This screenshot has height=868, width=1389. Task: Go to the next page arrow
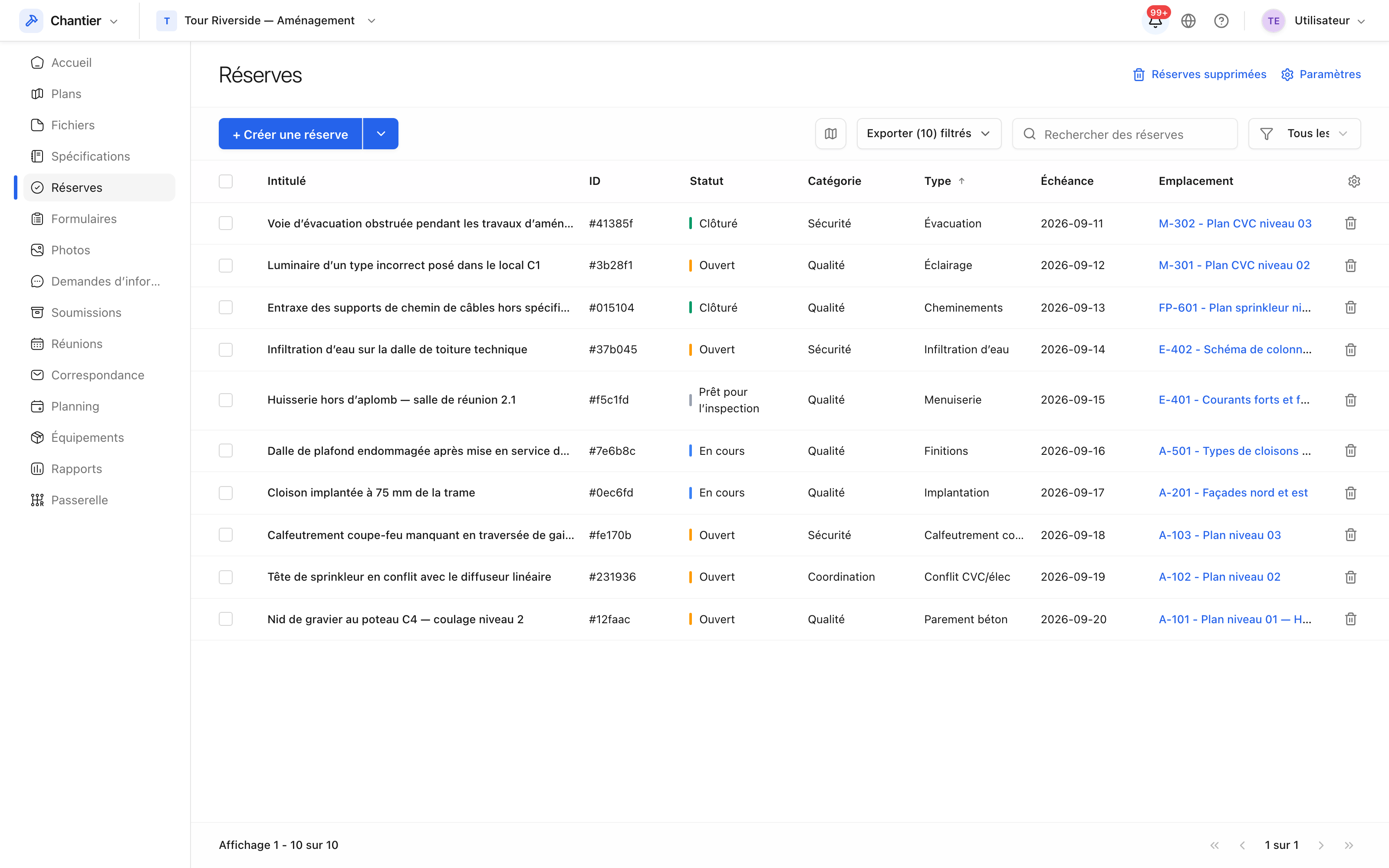pyautogui.click(x=1321, y=845)
